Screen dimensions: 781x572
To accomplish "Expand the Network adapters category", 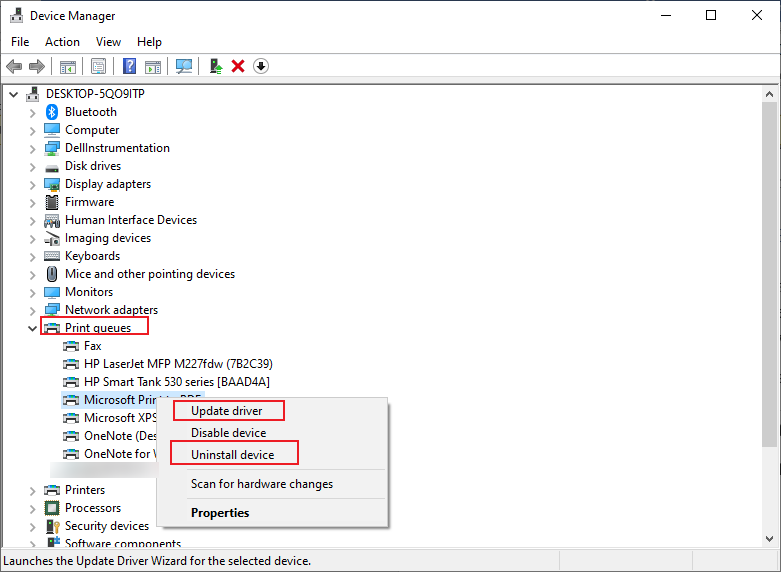I will 32,311.
